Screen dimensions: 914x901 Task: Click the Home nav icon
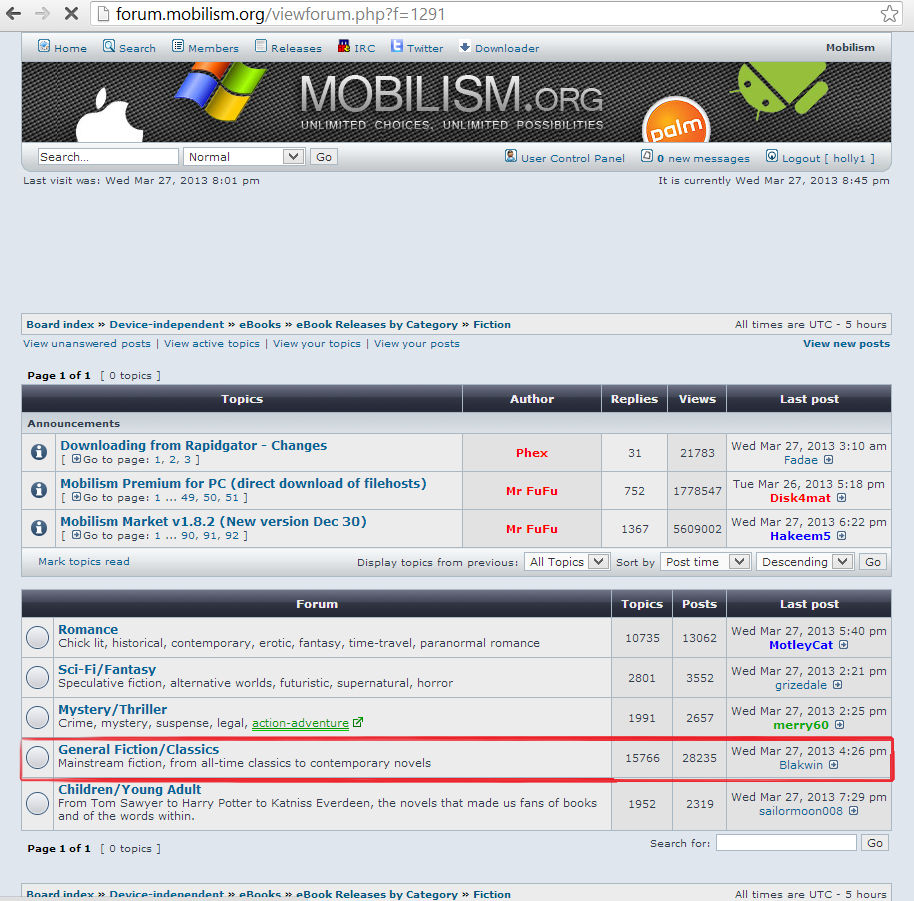click(x=44, y=46)
